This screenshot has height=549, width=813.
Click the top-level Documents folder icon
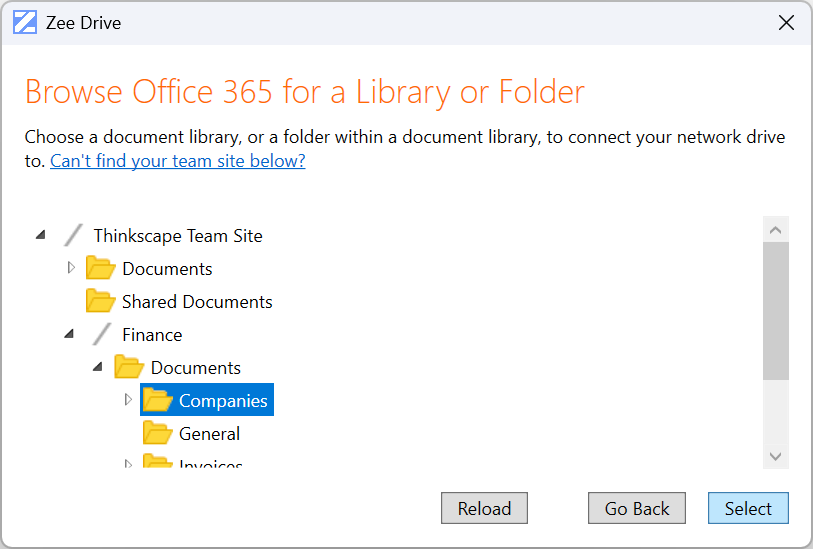tap(100, 268)
